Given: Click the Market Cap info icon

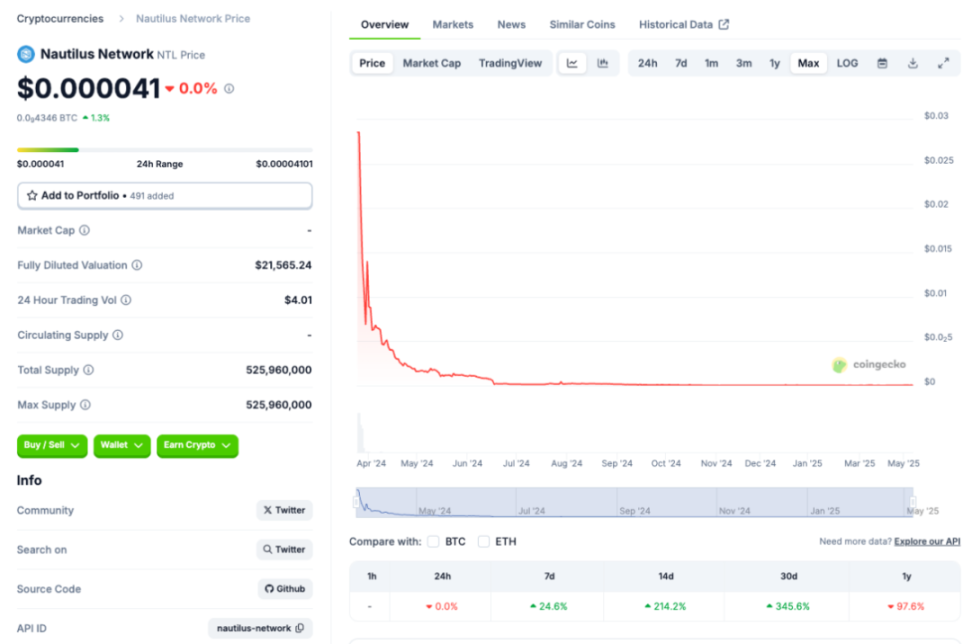Looking at the screenshot, I should [84, 230].
